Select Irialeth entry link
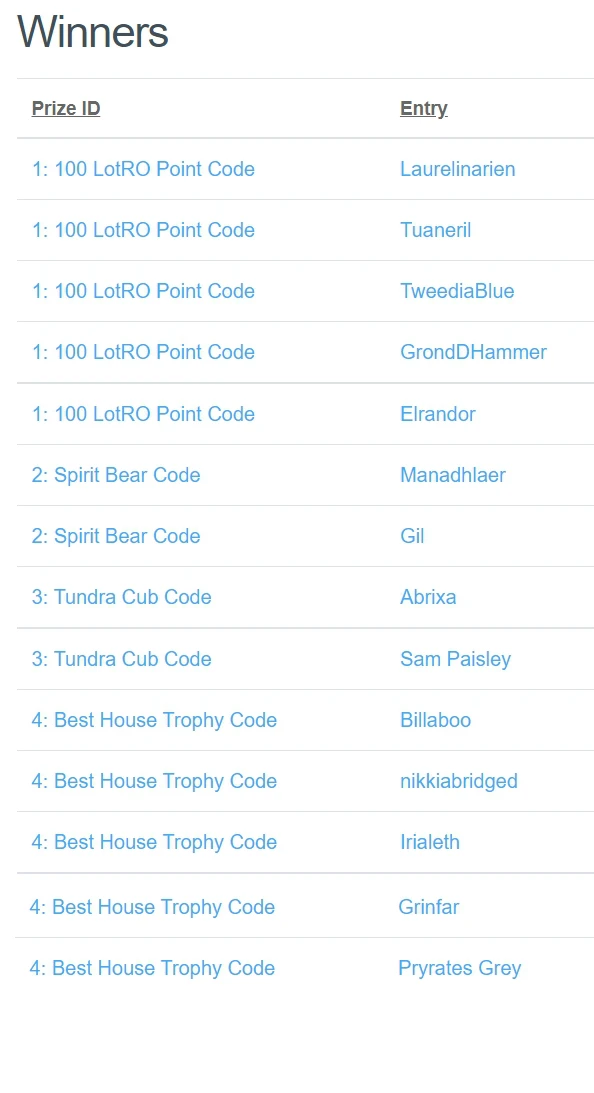This screenshot has width=594, height=1093. (430, 842)
